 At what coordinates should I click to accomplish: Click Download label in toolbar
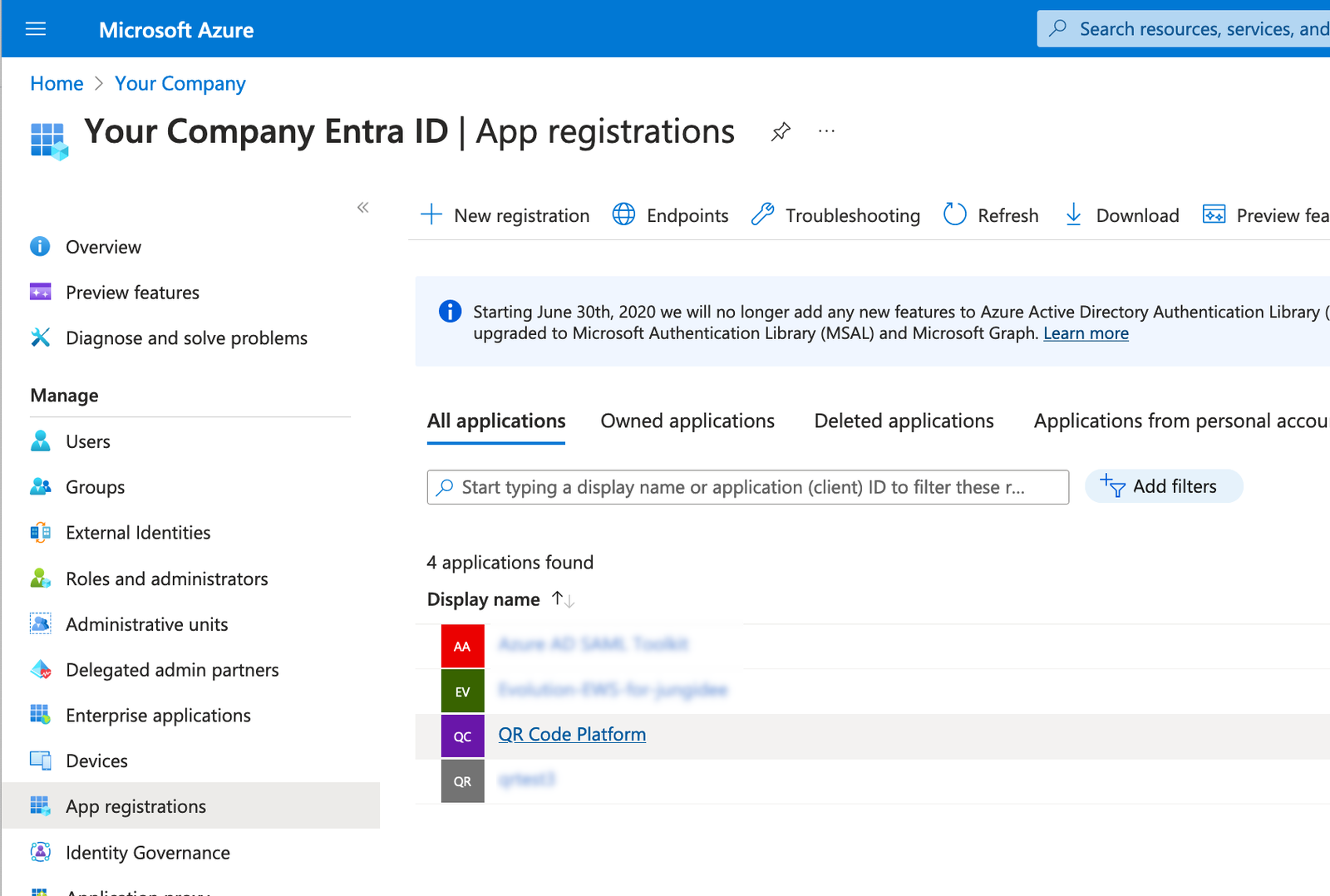coord(1137,215)
